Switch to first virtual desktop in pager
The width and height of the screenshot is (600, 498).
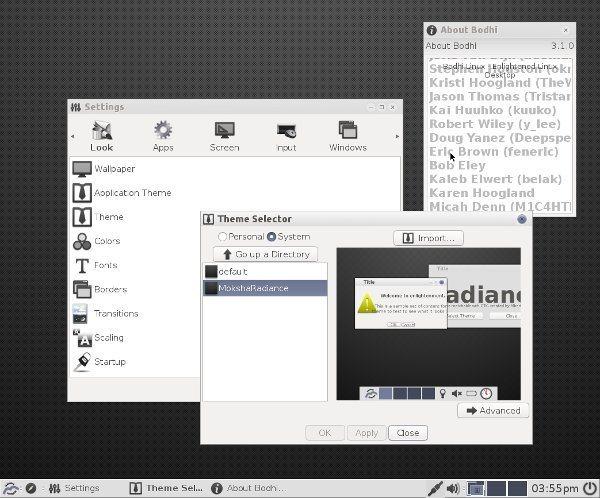tap(475, 489)
